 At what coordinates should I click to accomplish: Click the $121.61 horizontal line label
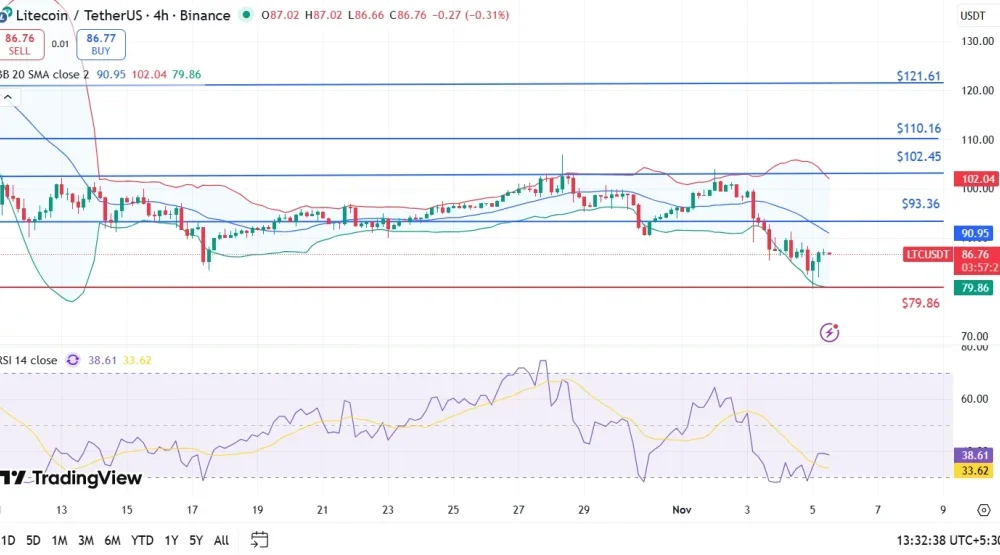tap(918, 76)
